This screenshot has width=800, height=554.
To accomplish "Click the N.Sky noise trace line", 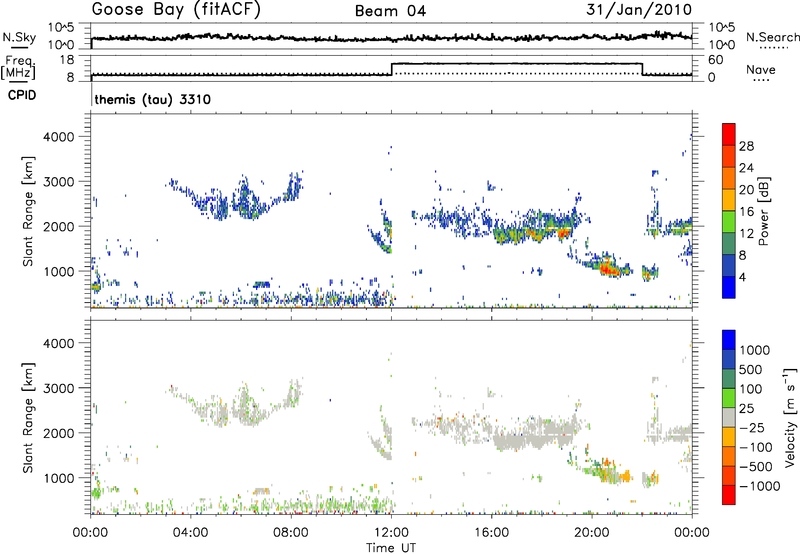I will tap(391, 38).
